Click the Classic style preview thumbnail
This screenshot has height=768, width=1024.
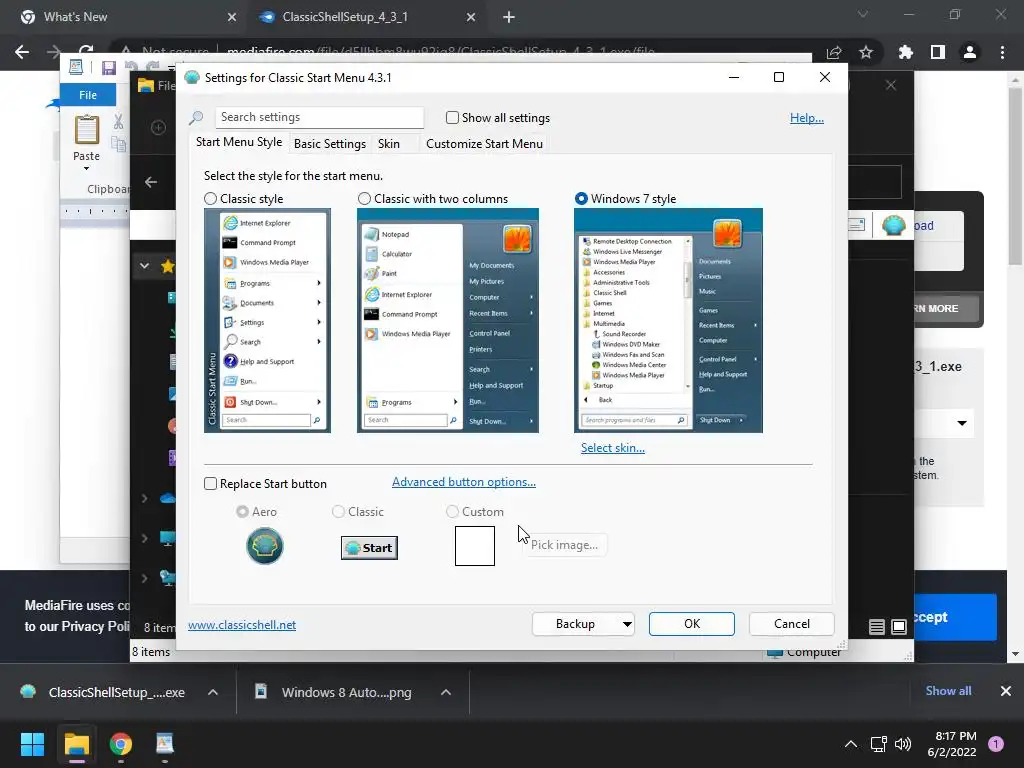coord(267,320)
